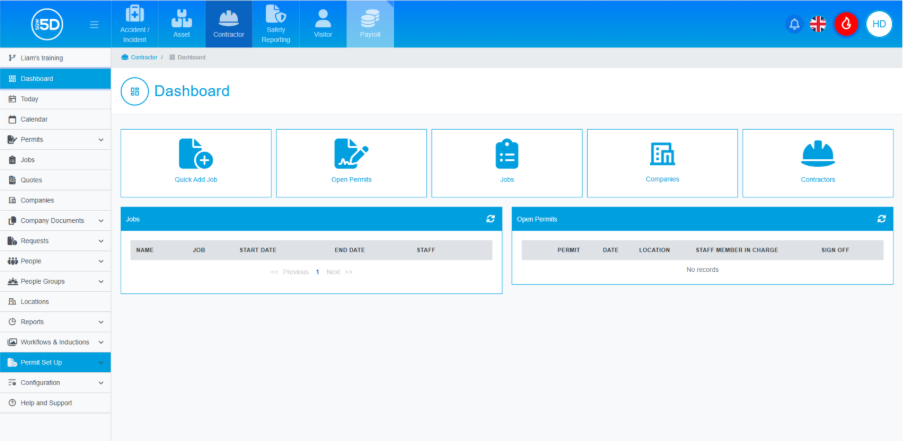The image size is (903, 441).
Task: Click the Jobs clipboard tile icon
Action: [507, 154]
